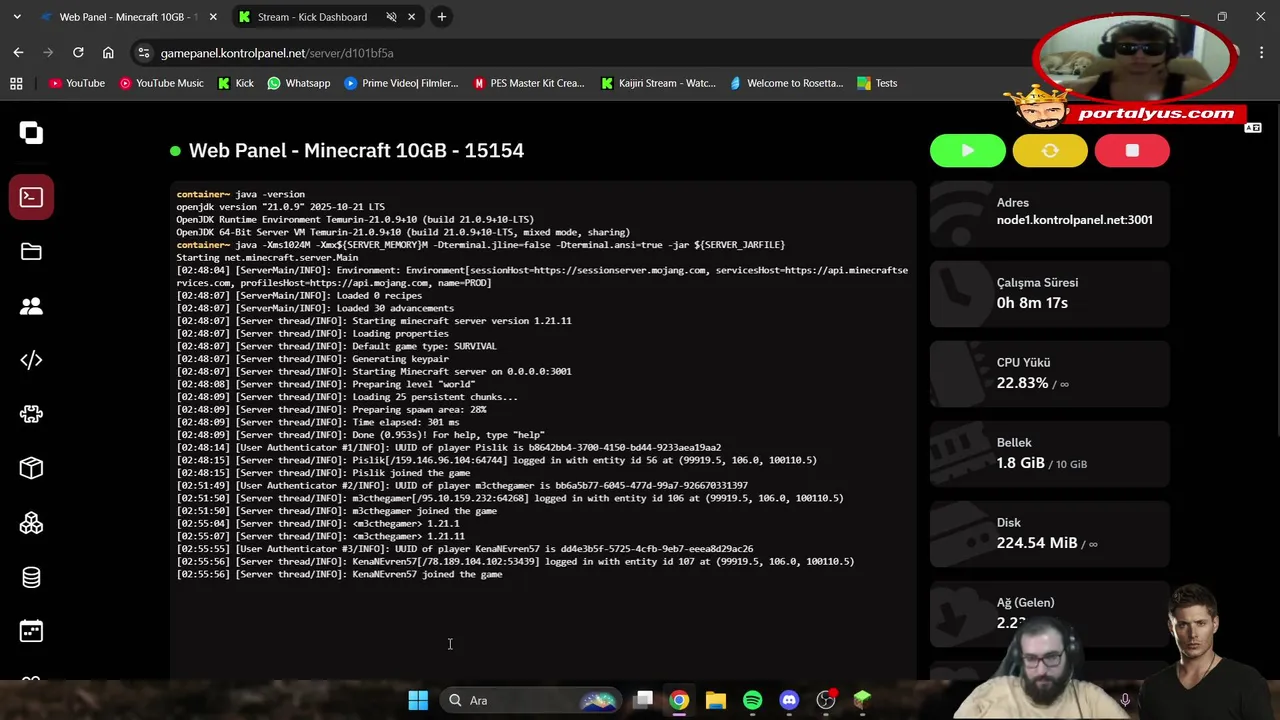Open Spotify from the taskbar
The width and height of the screenshot is (1280, 720).
(753, 700)
